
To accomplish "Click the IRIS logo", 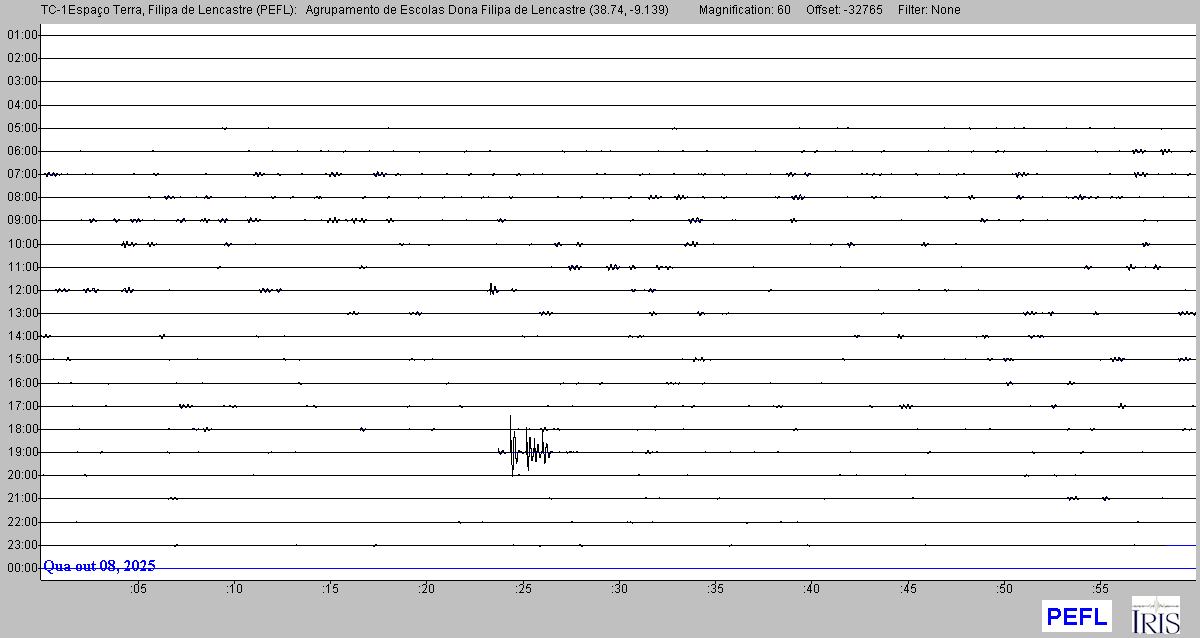I will click(1155, 615).
